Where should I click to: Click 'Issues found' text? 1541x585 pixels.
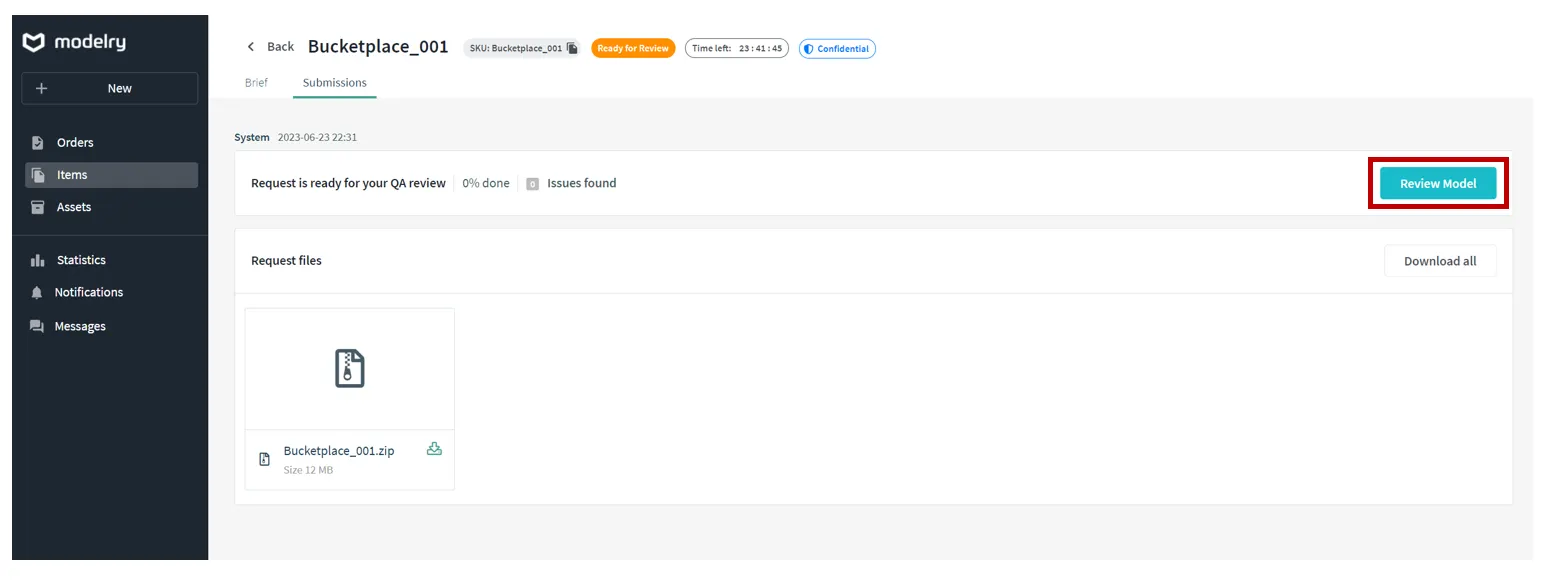pos(582,184)
